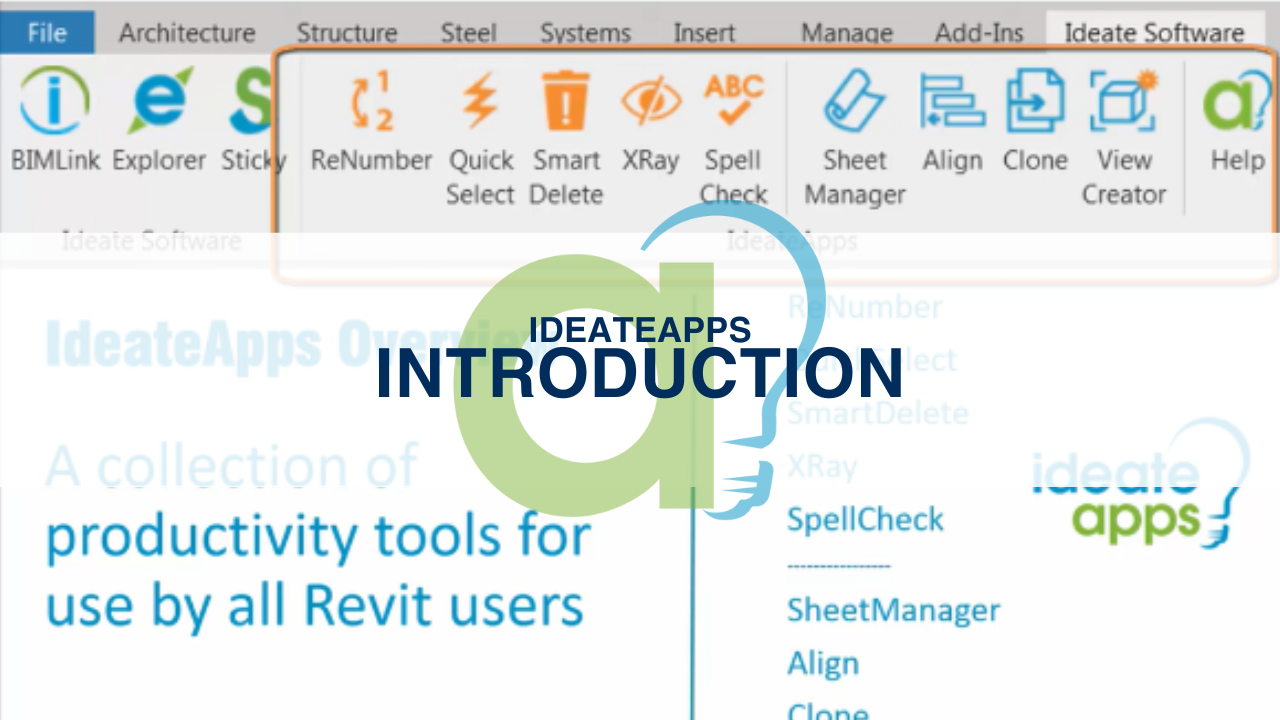Select the Align tool
The image size is (1280, 720).
[x=952, y=123]
